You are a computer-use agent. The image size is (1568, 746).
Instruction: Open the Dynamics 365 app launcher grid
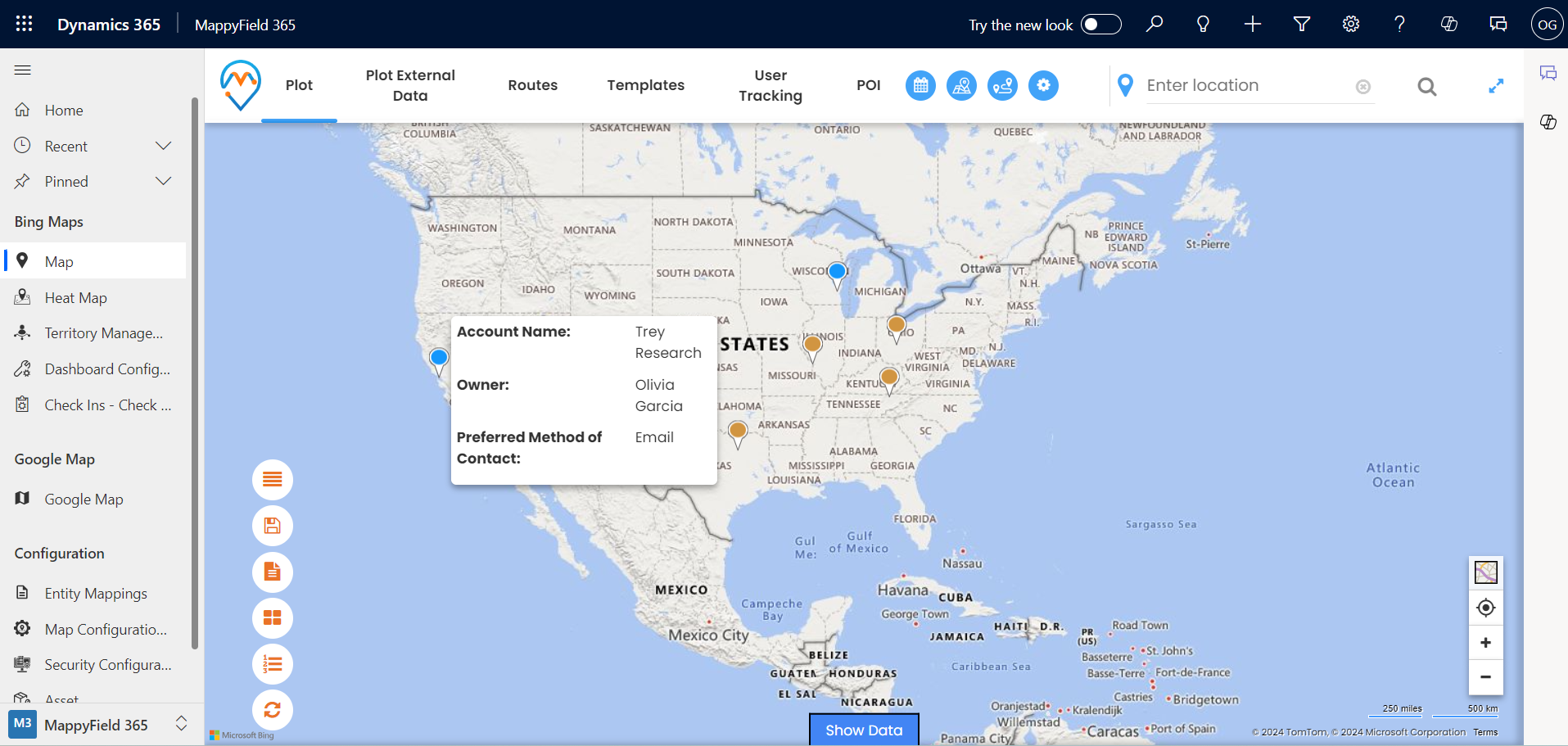24,24
